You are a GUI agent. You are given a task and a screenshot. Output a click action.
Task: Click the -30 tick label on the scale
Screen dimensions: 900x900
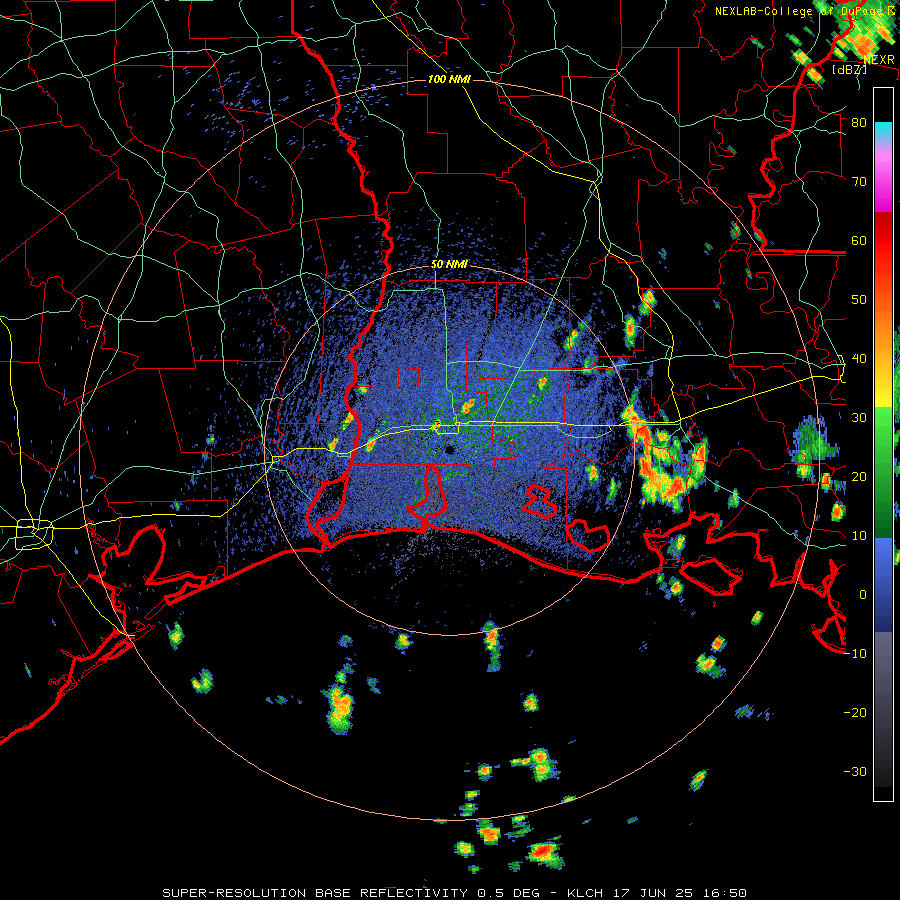(855, 772)
